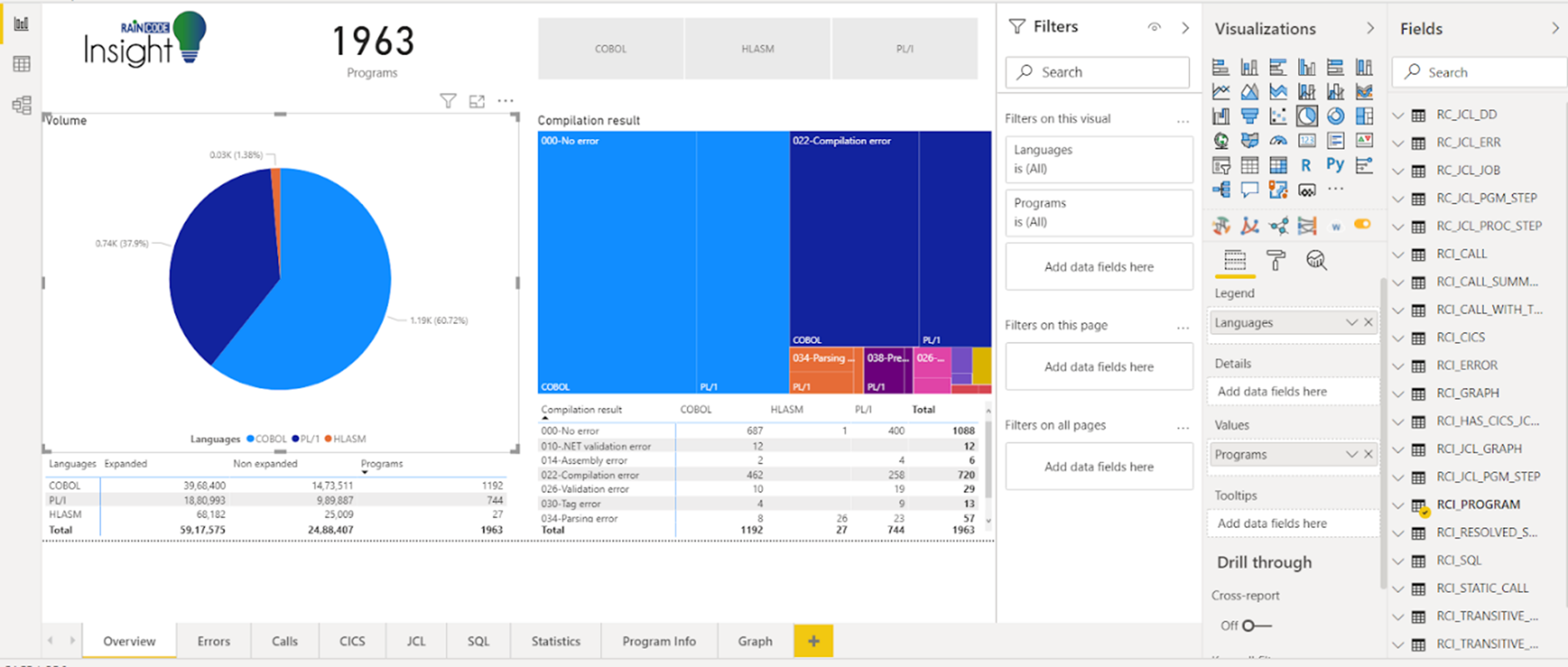
Task: Click Focus mode icon above pie chart
Action: click(x=477, y=101)
